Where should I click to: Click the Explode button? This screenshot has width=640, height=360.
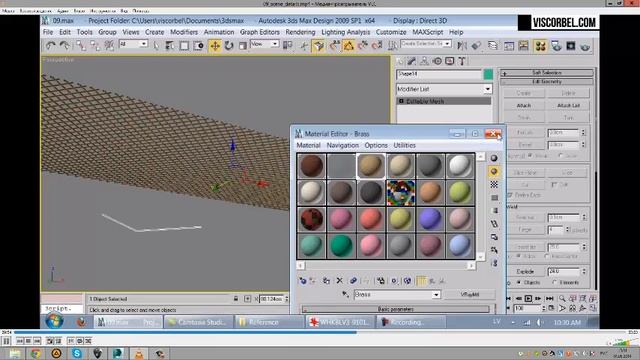(x=525, y=271)
